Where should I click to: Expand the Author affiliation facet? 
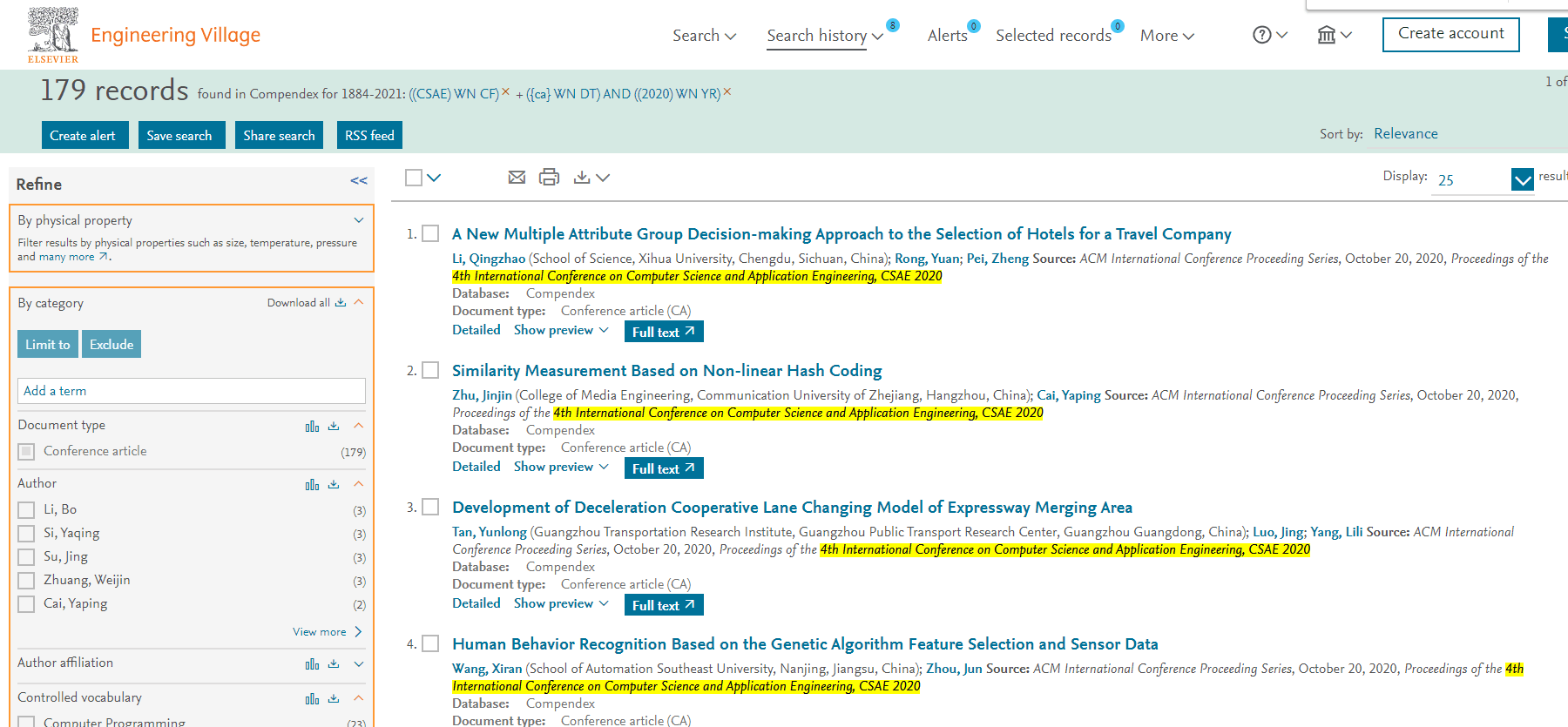358,664
